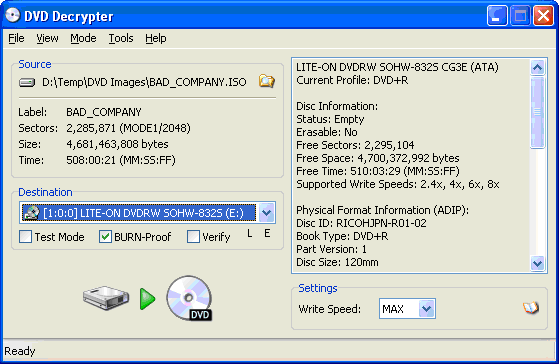Click Size value 4,681,463,808 bytes
Image resolution: width=559 pixels, height=364 pixels.
tap(117, 144)
